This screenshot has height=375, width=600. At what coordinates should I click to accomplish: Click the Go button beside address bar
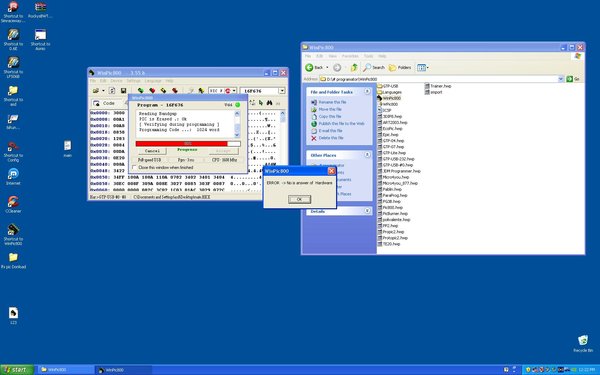pyautogui.click(x=573, y=79)
